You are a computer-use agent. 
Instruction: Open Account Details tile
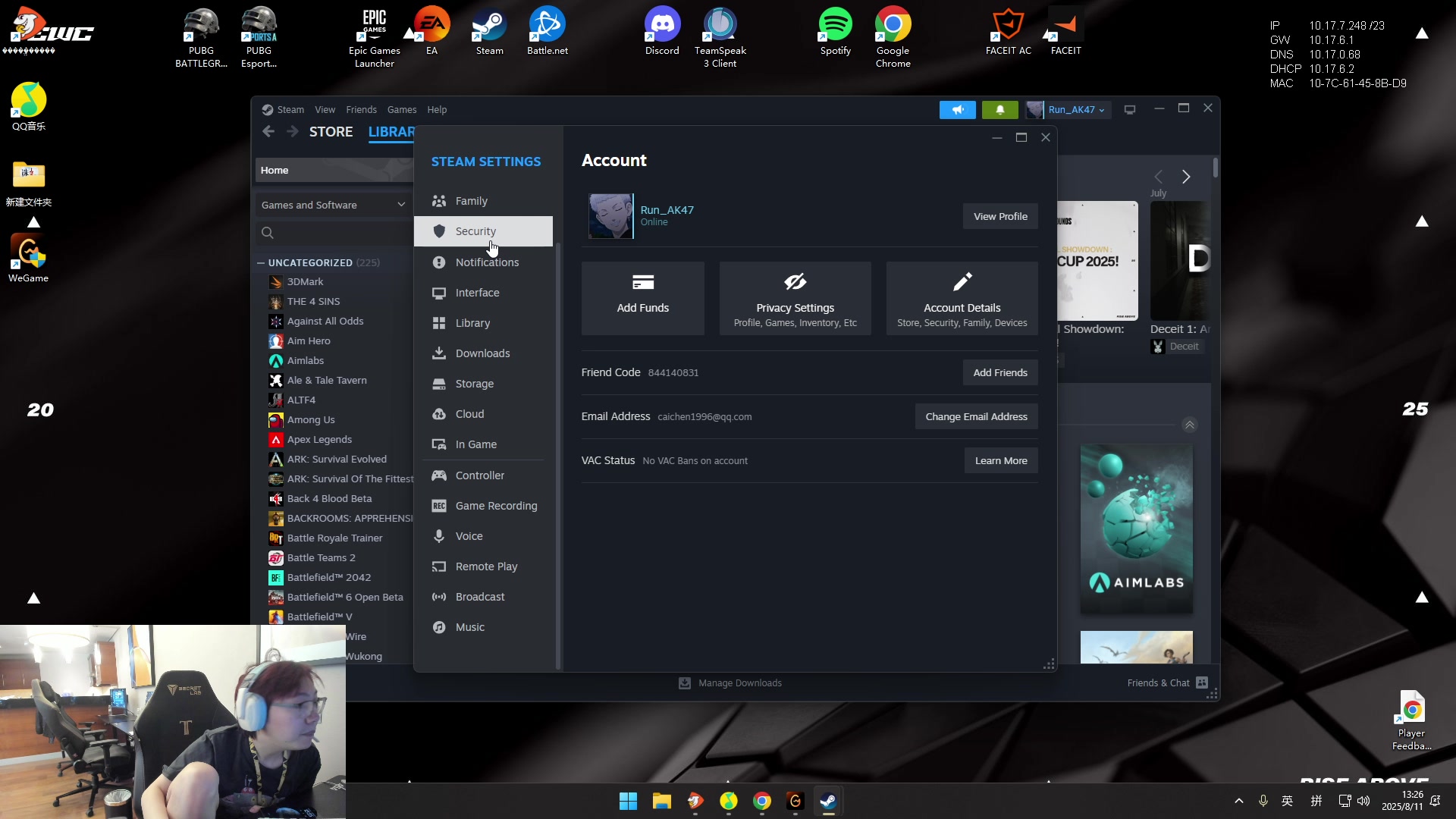(962, 298)
